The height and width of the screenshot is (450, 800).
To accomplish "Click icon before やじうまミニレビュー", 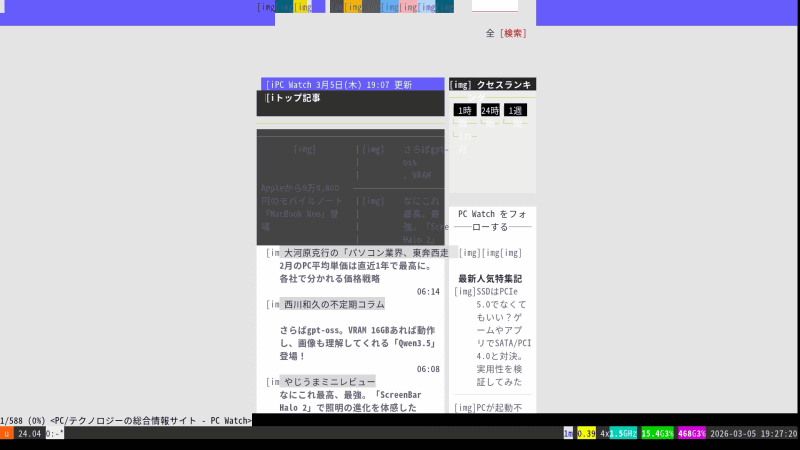I will pos(272,382).
